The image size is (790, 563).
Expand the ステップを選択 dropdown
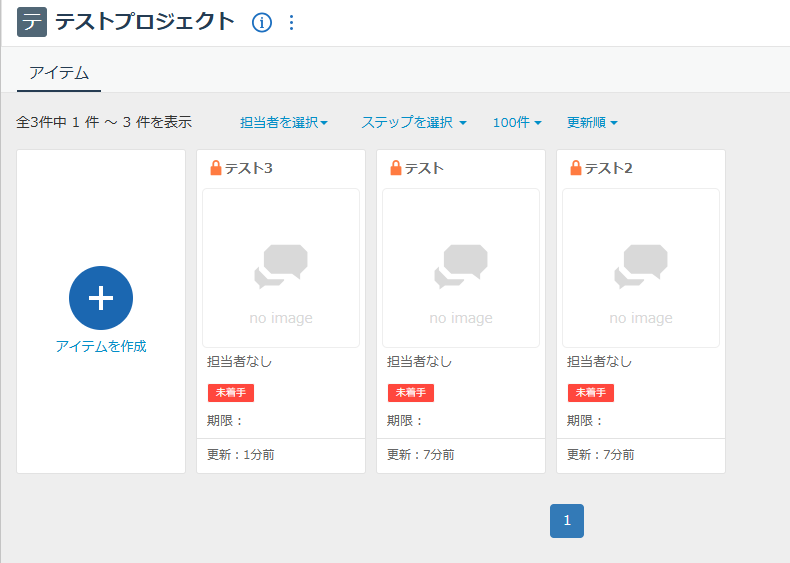(x=414, y=122)
